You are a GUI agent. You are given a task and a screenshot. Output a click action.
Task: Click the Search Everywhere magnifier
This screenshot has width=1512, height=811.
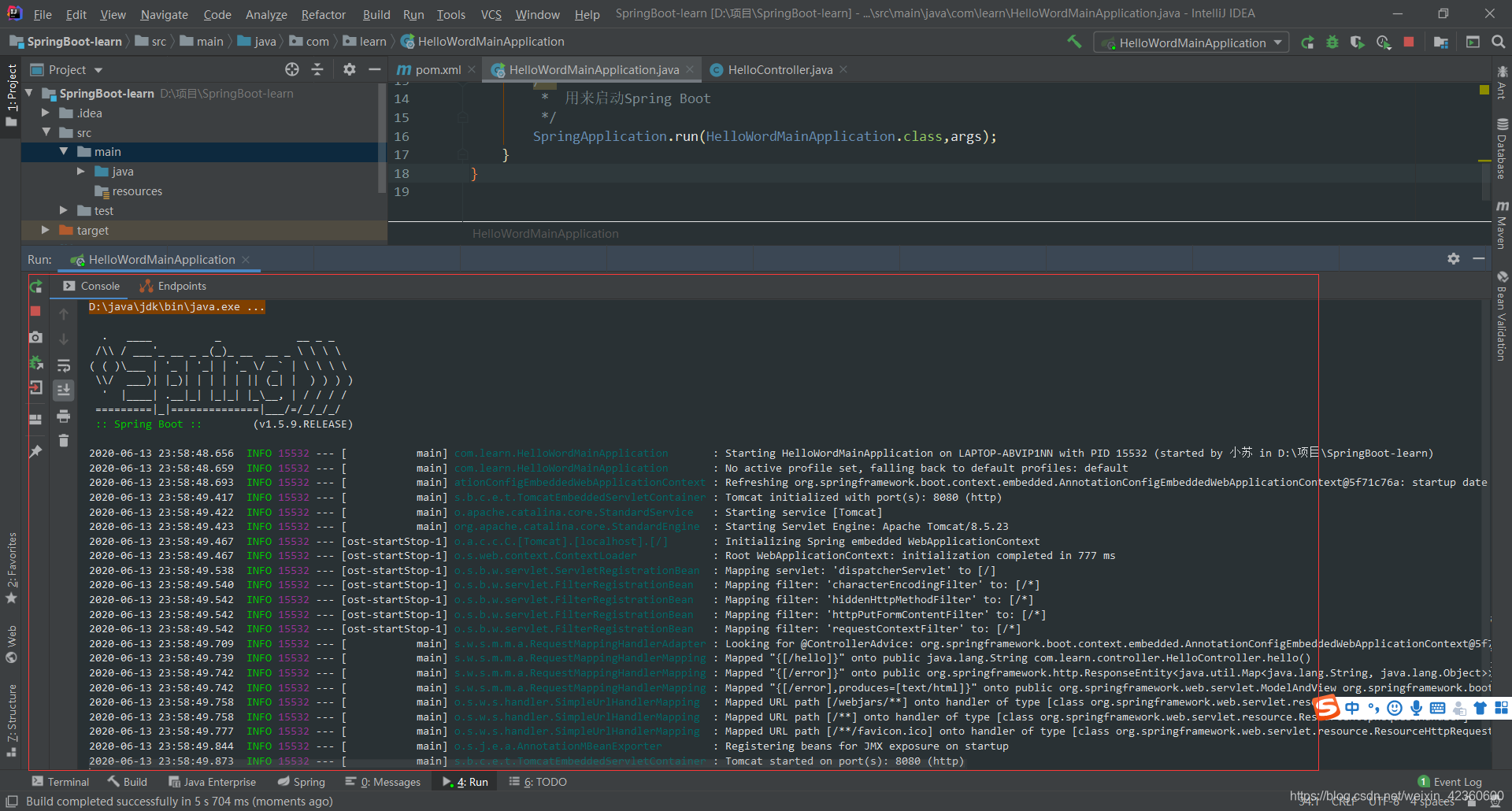tap(1499, 43)
